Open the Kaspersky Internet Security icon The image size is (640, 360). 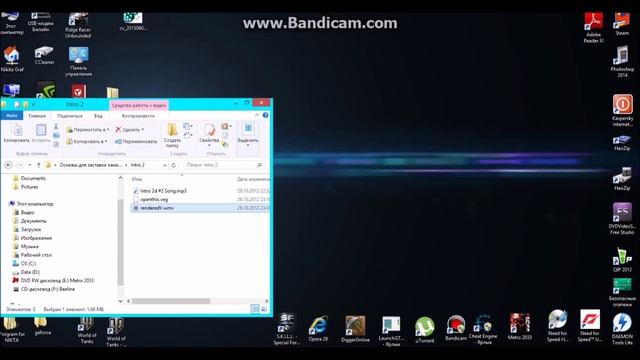pyautogui.click(x=622, y=110)
